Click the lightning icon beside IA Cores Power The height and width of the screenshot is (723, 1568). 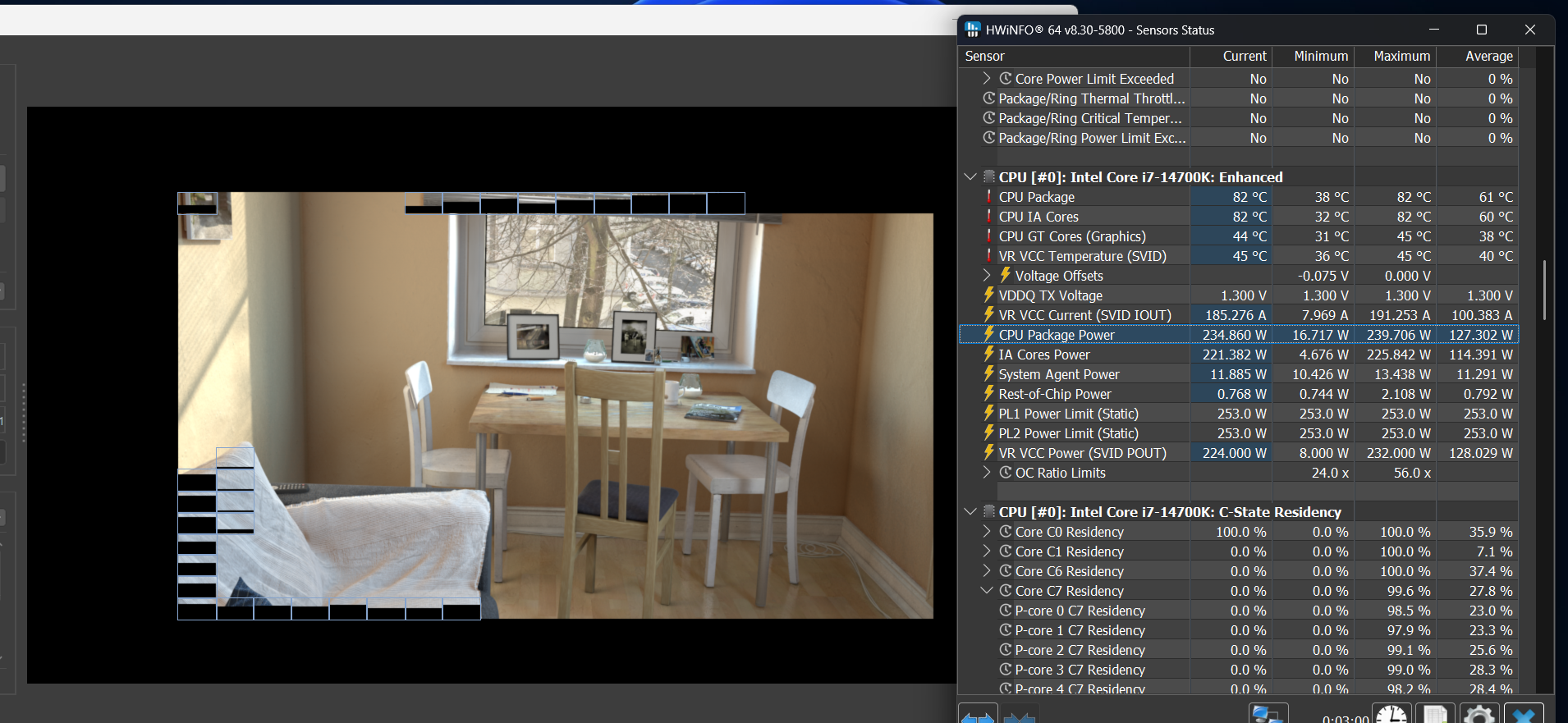[988, 354]
